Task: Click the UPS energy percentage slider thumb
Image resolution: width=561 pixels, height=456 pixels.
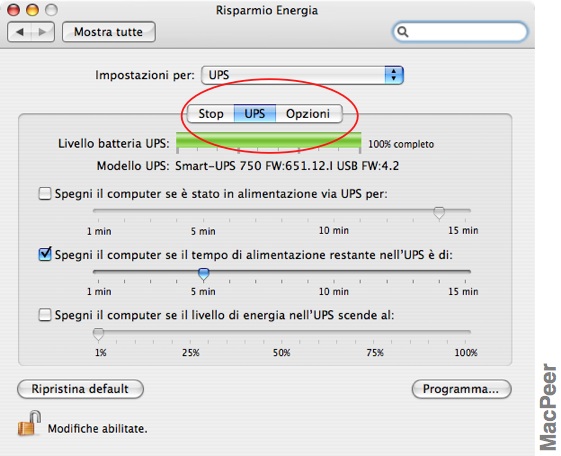Action: click(98, 334)
